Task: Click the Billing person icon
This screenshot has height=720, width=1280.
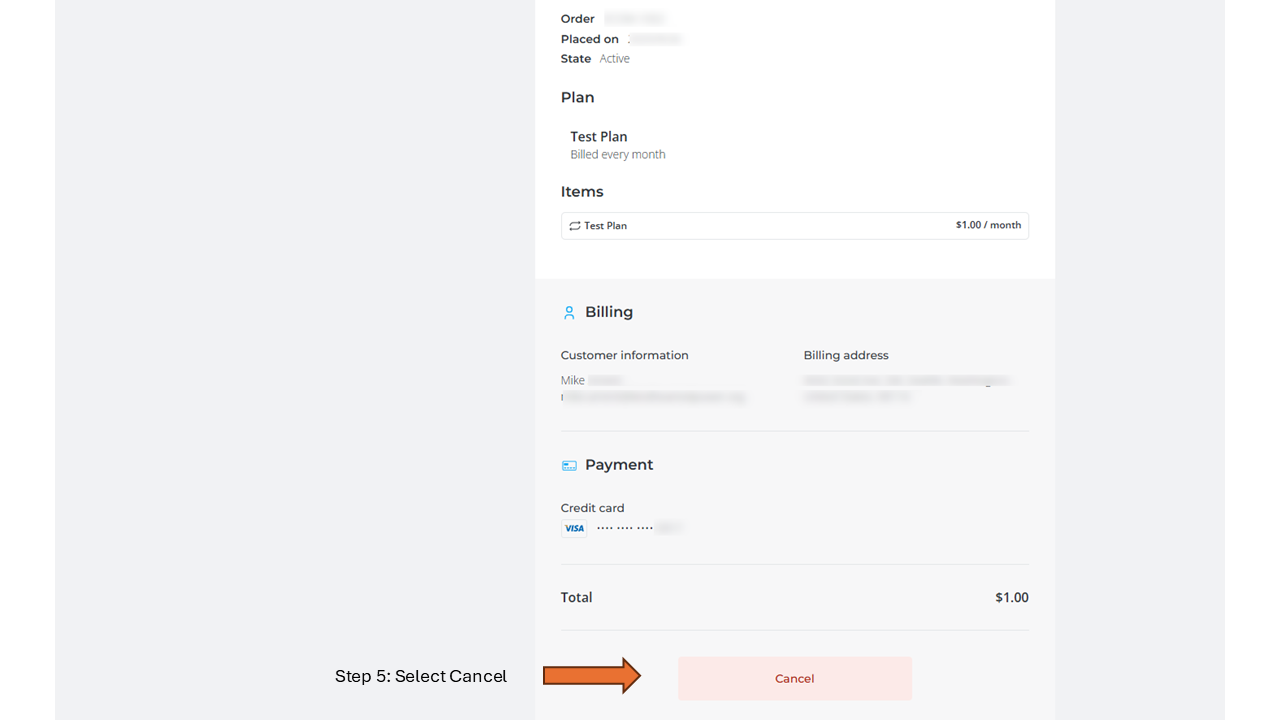Action: [x=569, y=313]
